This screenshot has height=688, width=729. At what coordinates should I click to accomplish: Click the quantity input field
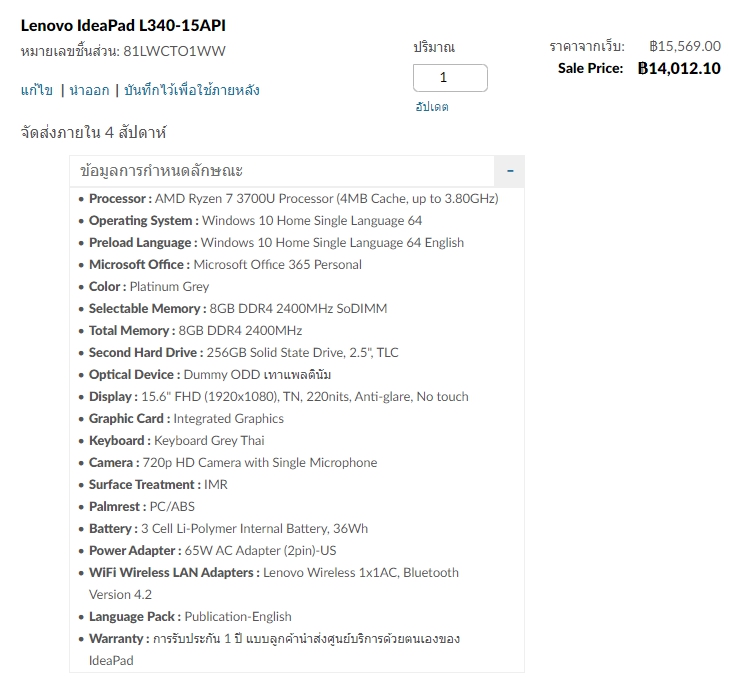point(450,78)
